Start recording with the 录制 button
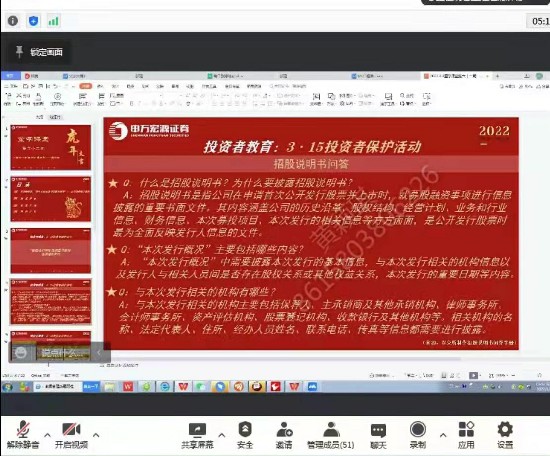 pyautogui.click(x=418, y=435)
